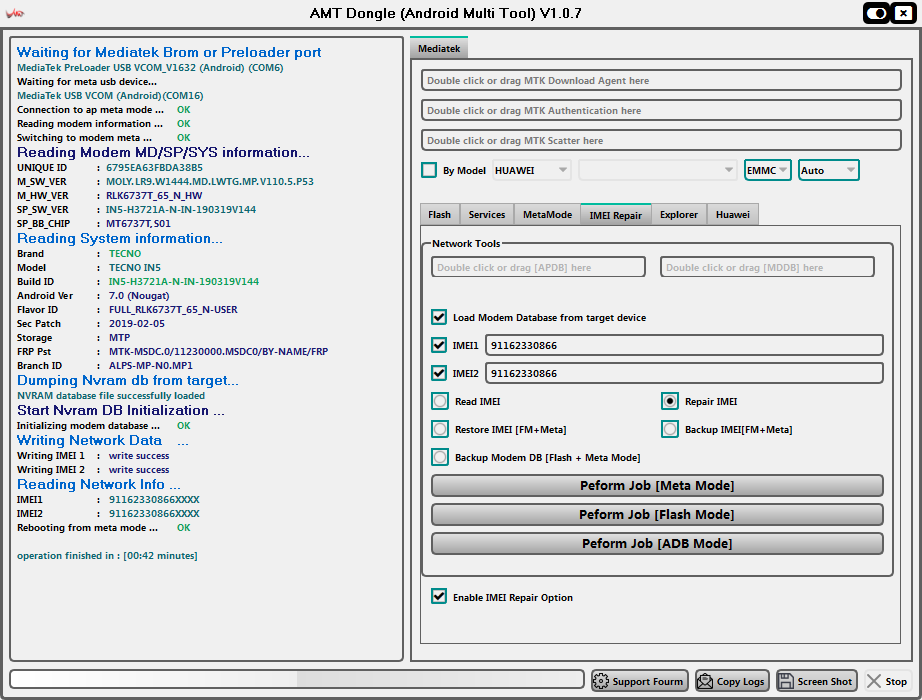Screen dimensions: 922x700
Task: Open the Explorer tab
Action: point(679,214)
